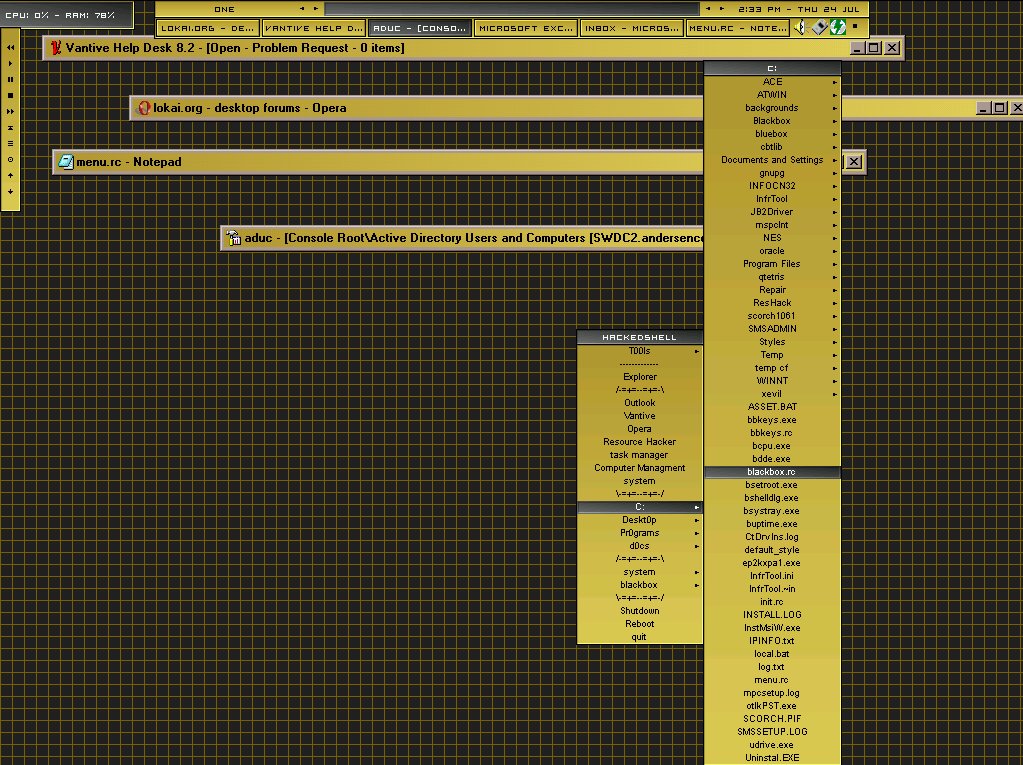
Task: Activate the ADUC - [CONSO... taskbar button
Action: click(420, 28)
